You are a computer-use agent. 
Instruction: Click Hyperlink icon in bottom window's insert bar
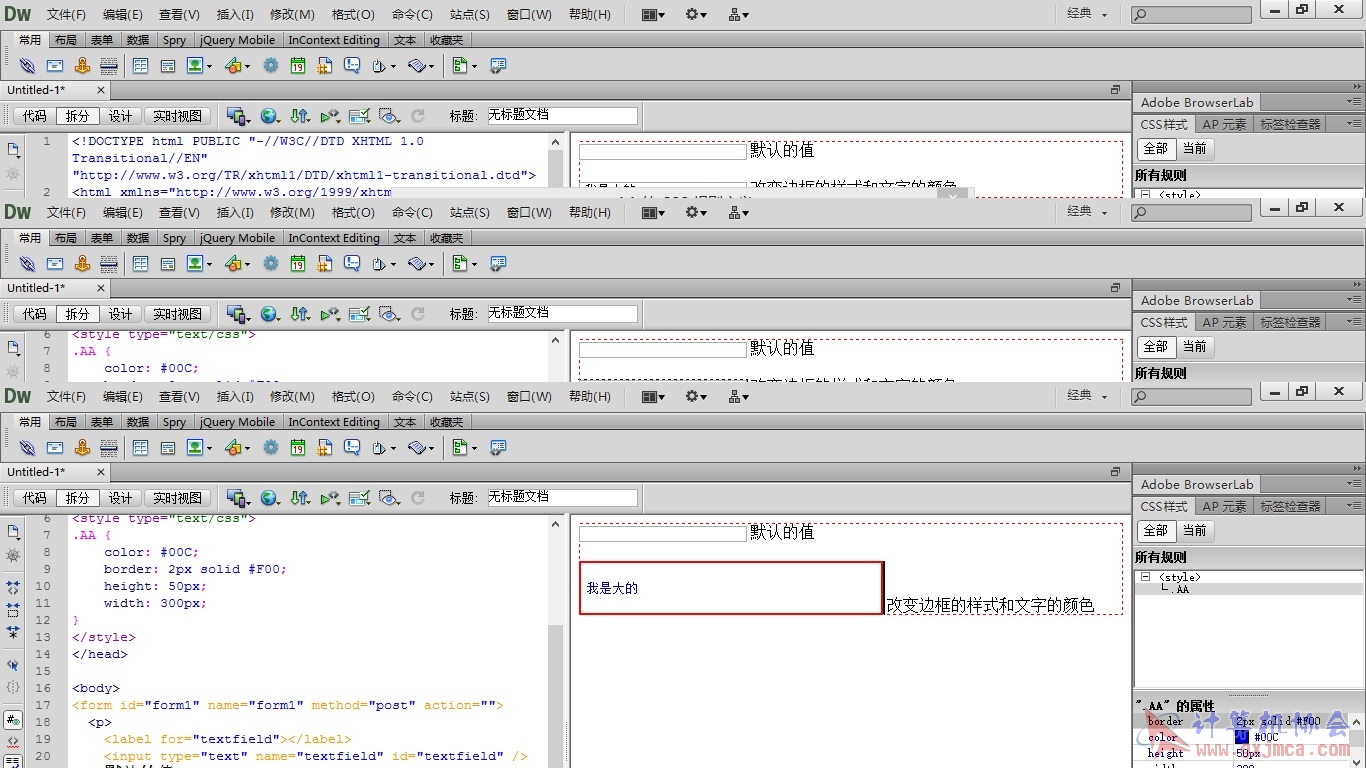point(27,448)
